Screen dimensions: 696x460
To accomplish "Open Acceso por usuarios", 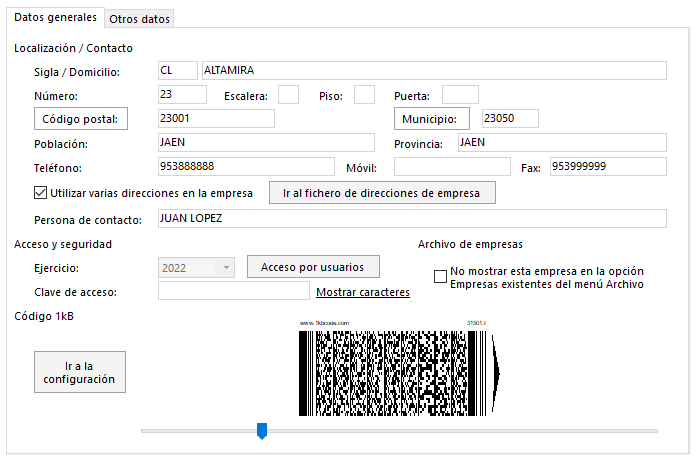I will [x=313, y=267].
